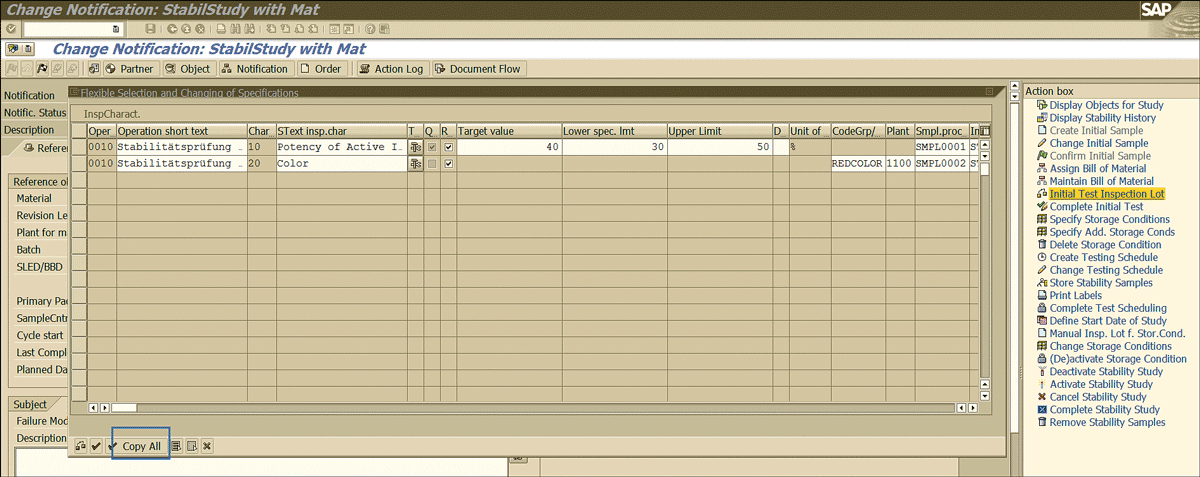The width and height of the screenshot is (1200, 477).
Task: Click the horizontal scroll left arrow under table
Action: point(93,407)
